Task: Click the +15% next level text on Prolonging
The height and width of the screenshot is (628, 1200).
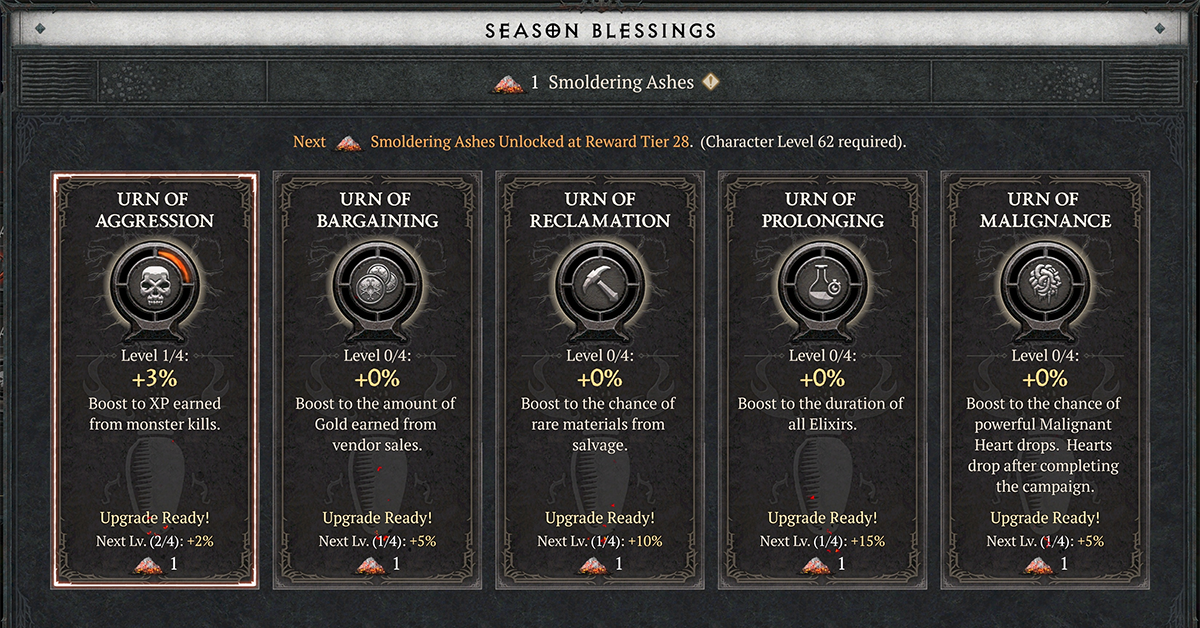Action: point(868,542)
